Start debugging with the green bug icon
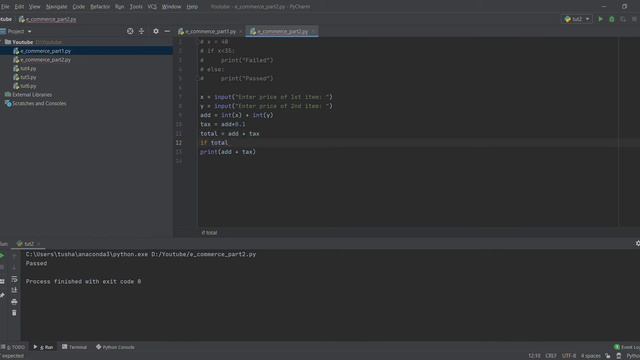Screen dimensions: 640x360 (611, 19)
